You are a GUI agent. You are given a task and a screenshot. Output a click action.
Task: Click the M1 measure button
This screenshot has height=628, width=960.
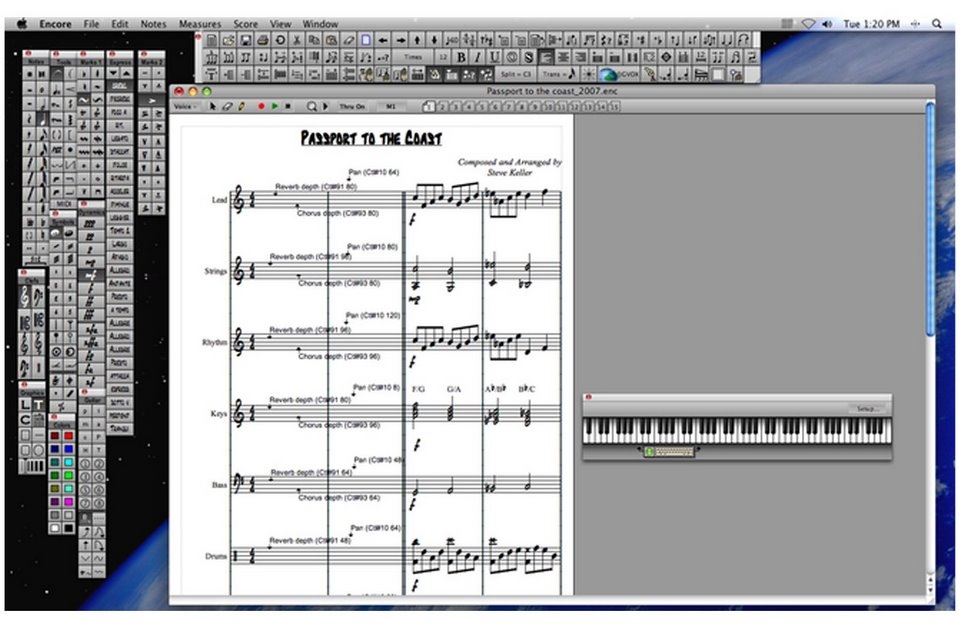pos(390,107)
